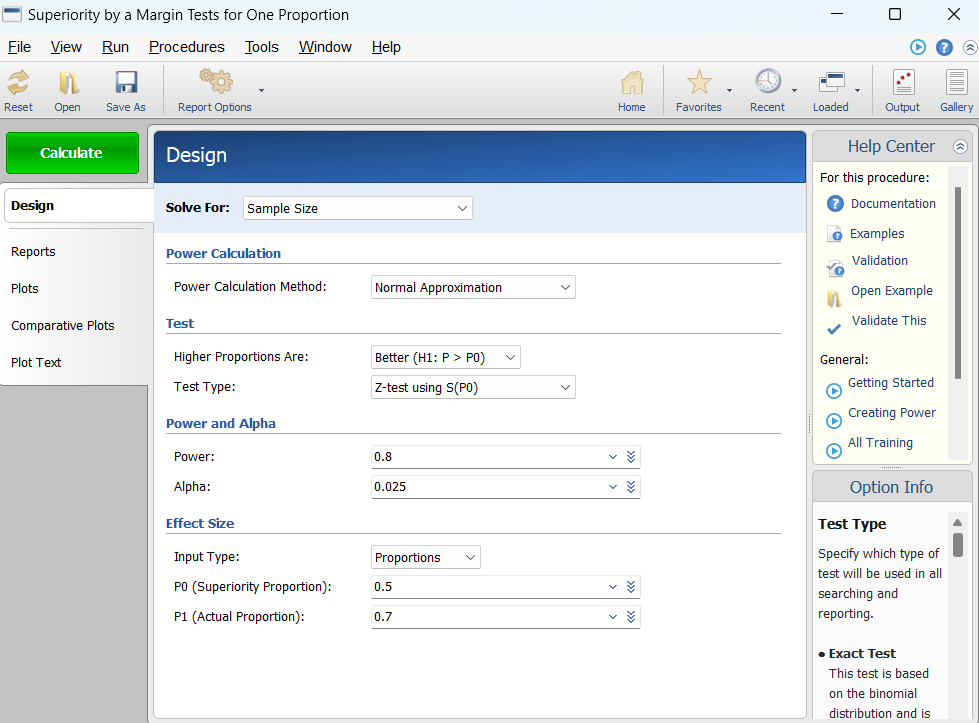
Task: Collapse the Help Center panel
Action: [x=960, y=146]
